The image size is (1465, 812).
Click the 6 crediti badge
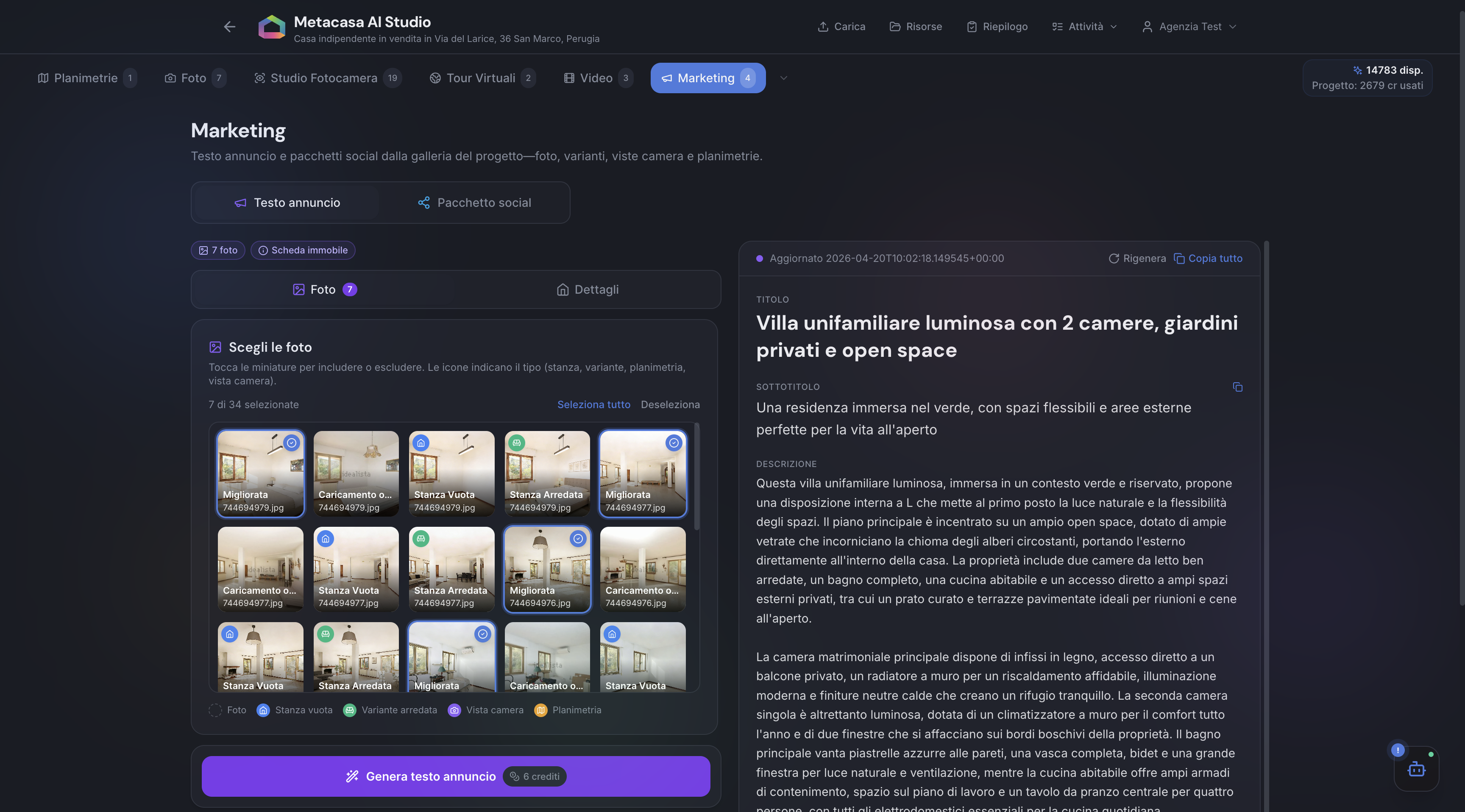[x=535, y=776]
